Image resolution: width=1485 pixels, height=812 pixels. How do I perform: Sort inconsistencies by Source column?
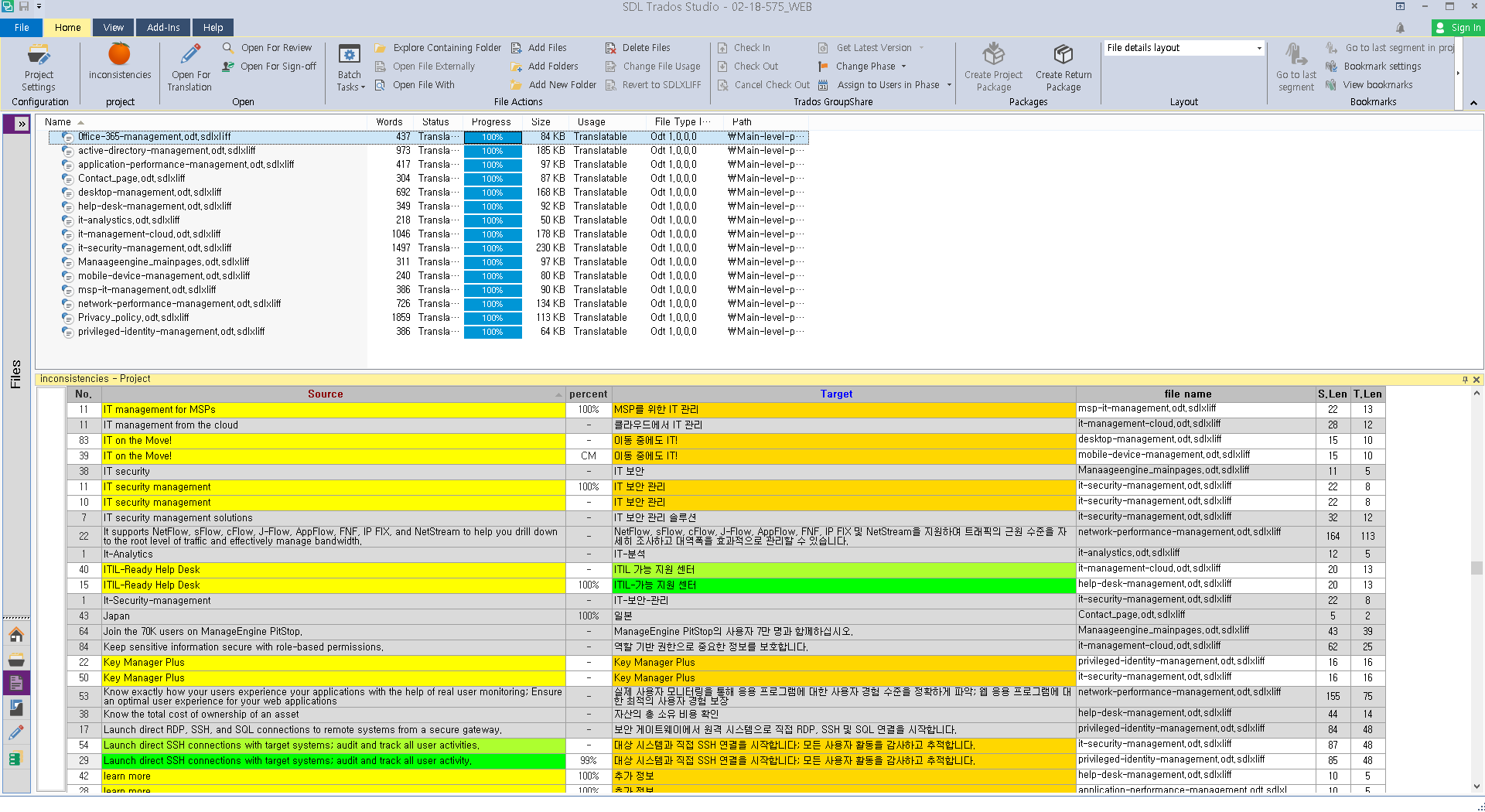pyautogui.click(x=325, y=394)
